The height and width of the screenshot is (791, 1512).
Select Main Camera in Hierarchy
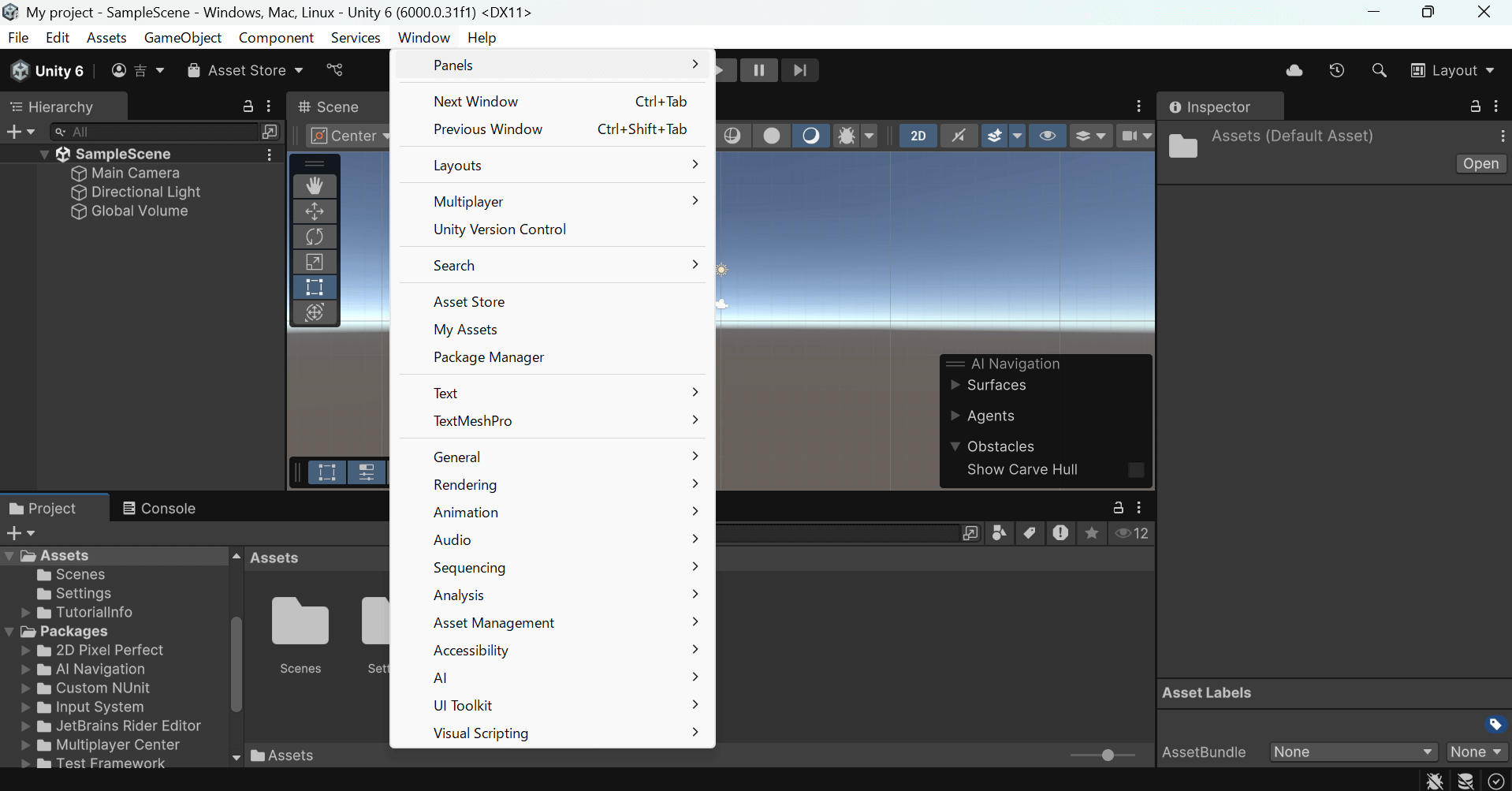coord(136,173)
